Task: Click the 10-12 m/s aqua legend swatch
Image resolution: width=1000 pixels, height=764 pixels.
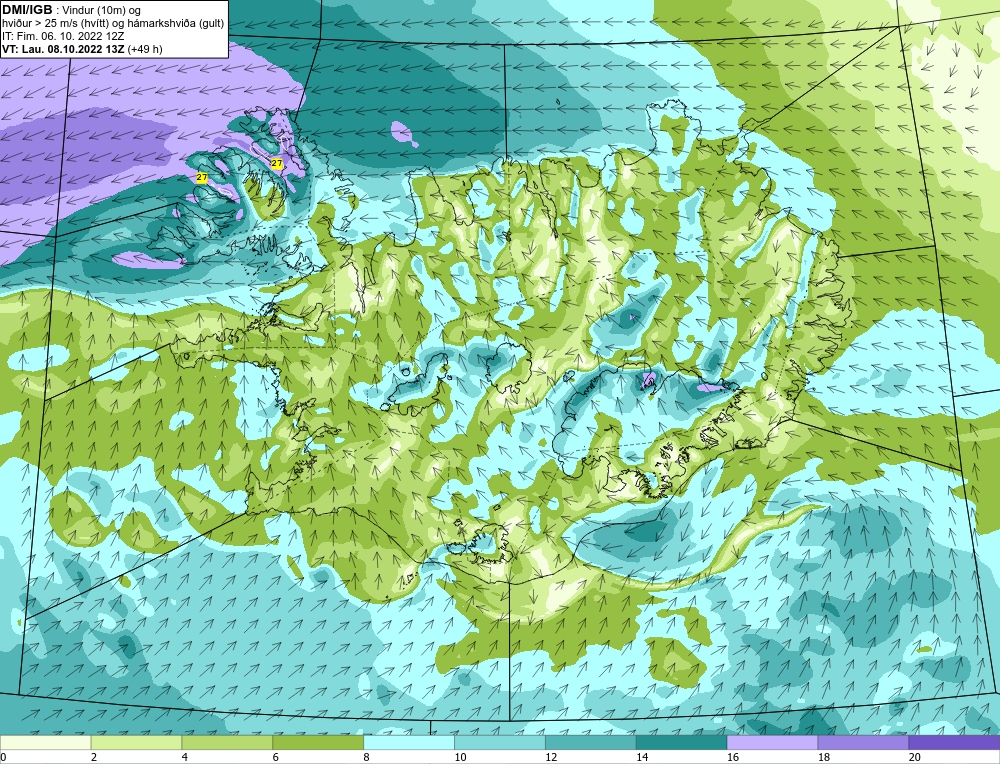Action: click(499, 742)
